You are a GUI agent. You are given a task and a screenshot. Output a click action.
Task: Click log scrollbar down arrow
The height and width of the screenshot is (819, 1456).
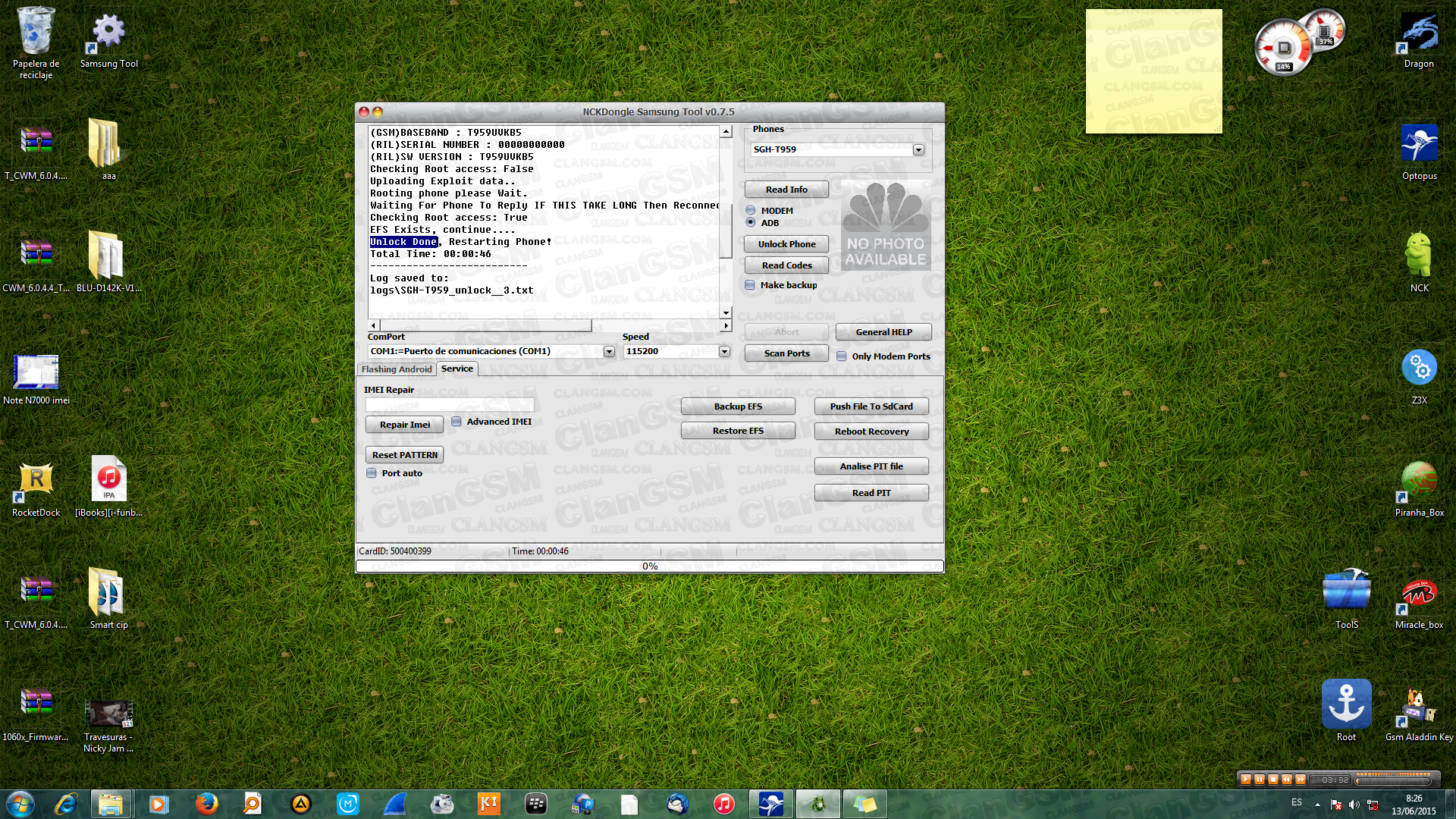(x=726, y=313)
